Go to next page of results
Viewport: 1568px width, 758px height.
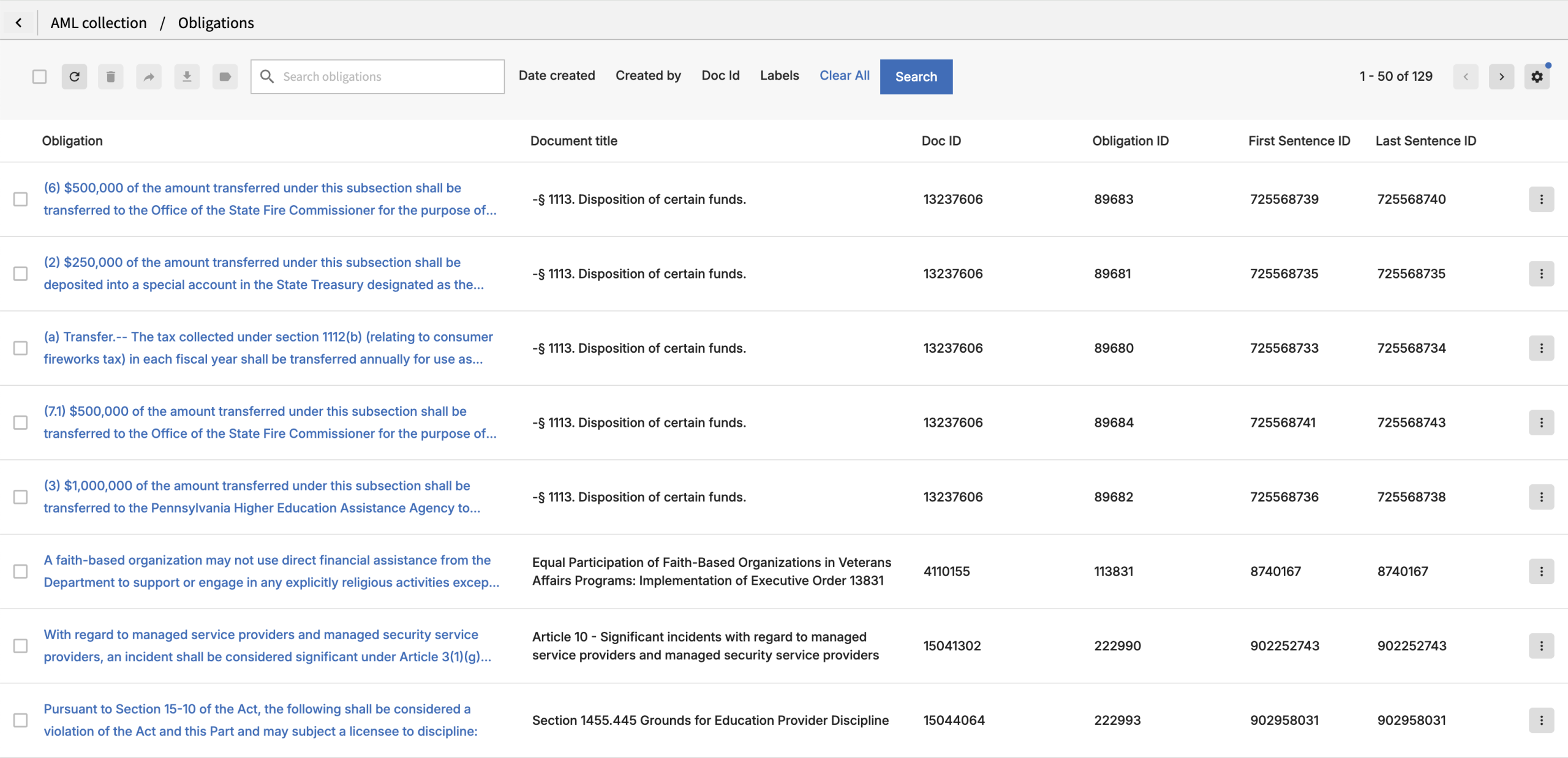coord(1501,77)
